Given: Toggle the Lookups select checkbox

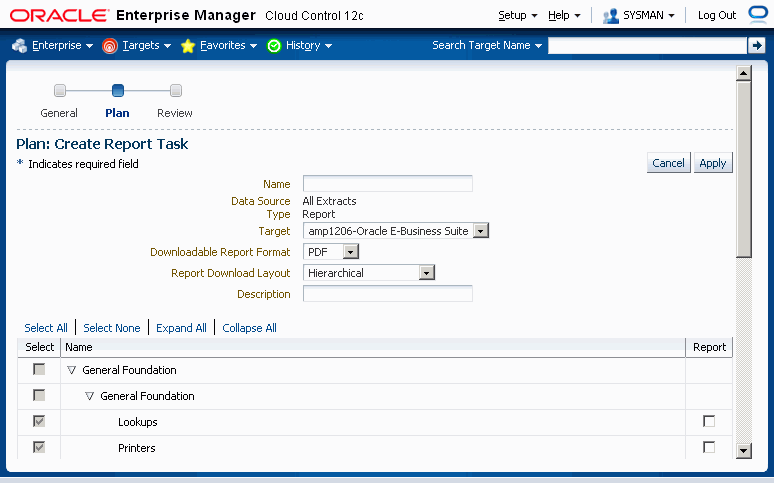Looking at the screenshot, I should [39, 421].
